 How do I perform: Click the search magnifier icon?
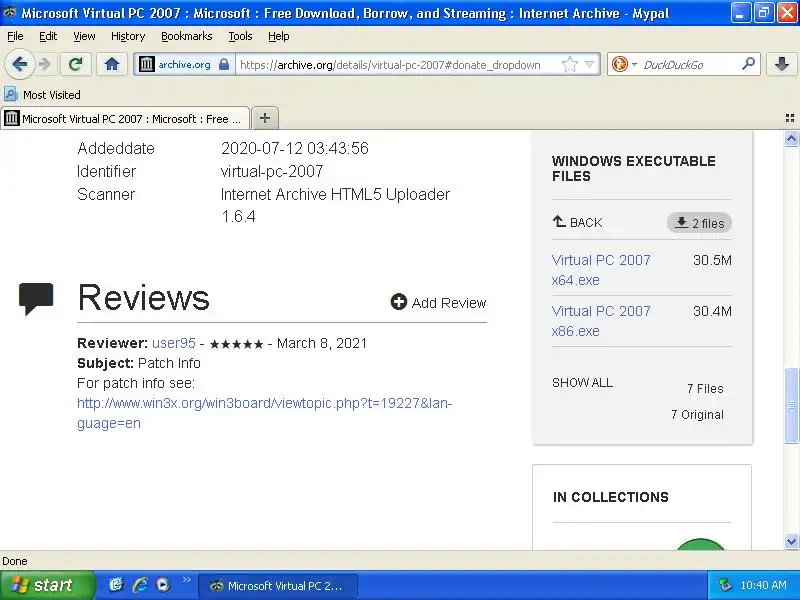748,64
